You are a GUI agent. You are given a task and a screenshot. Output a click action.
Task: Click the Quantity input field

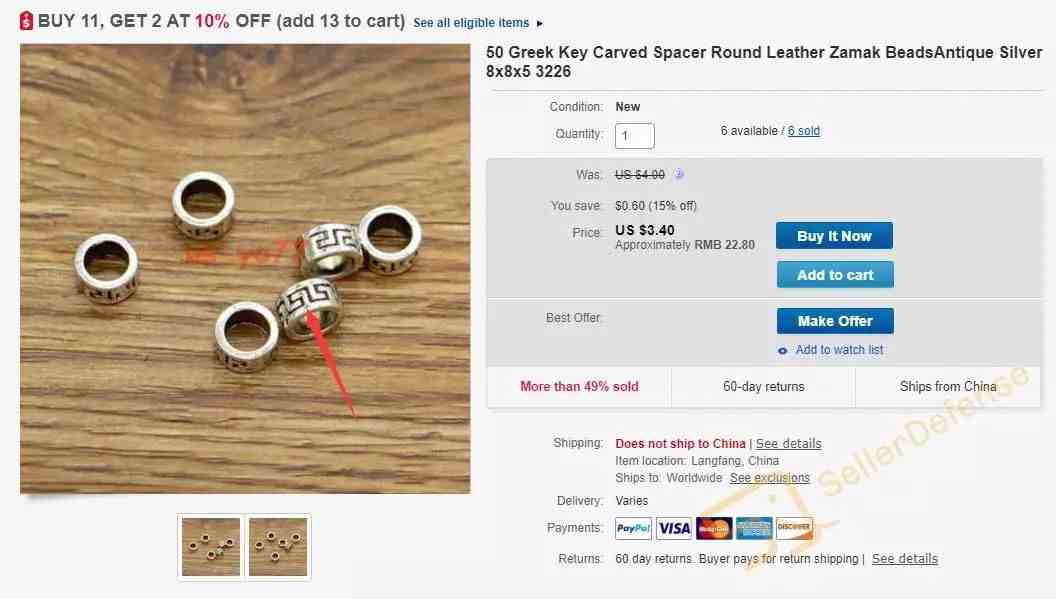click(x=634, y=135)
